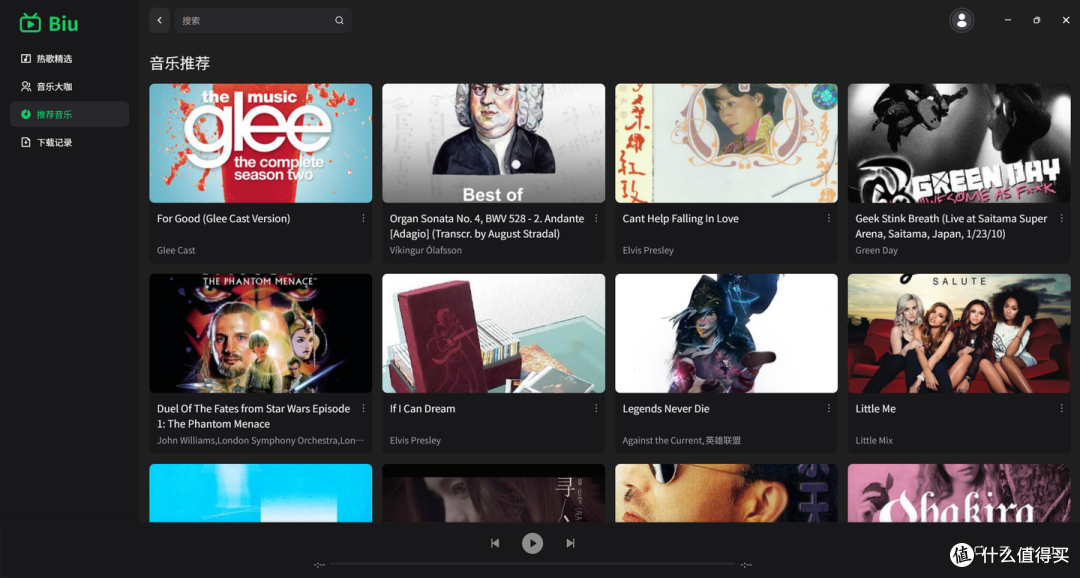This screenshot has height=578, width=1080.
Task: Select the Organ Sonata No. 4 title
Action: point(487,226)
